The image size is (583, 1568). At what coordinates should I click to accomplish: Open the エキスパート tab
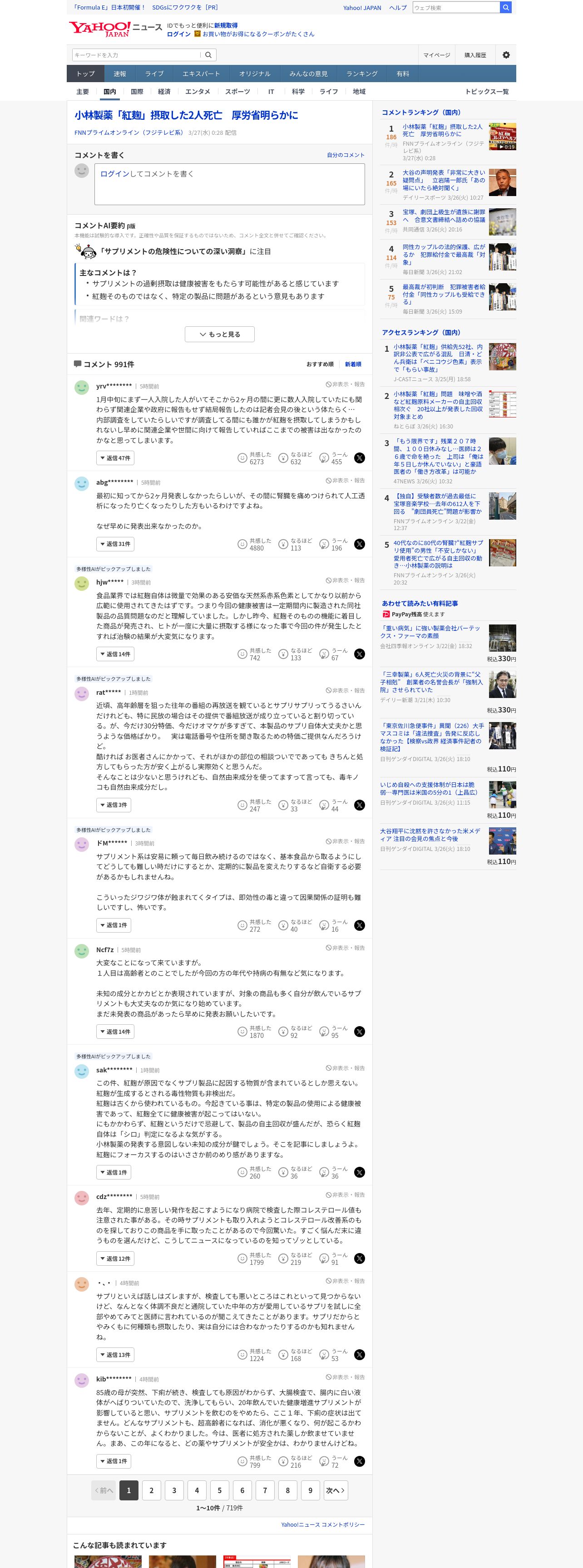(x=201, y=74)
